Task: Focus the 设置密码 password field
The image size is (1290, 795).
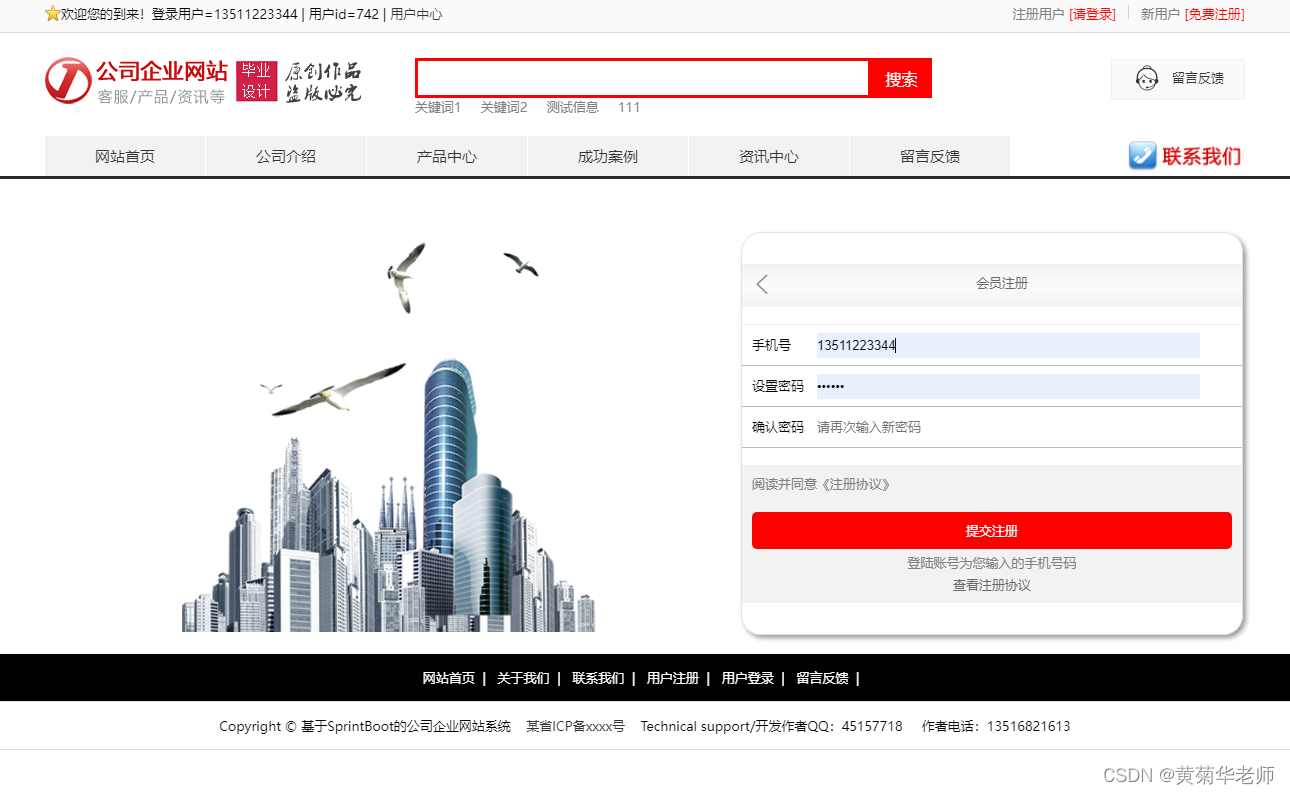Action: click(x=1008, y=386)
